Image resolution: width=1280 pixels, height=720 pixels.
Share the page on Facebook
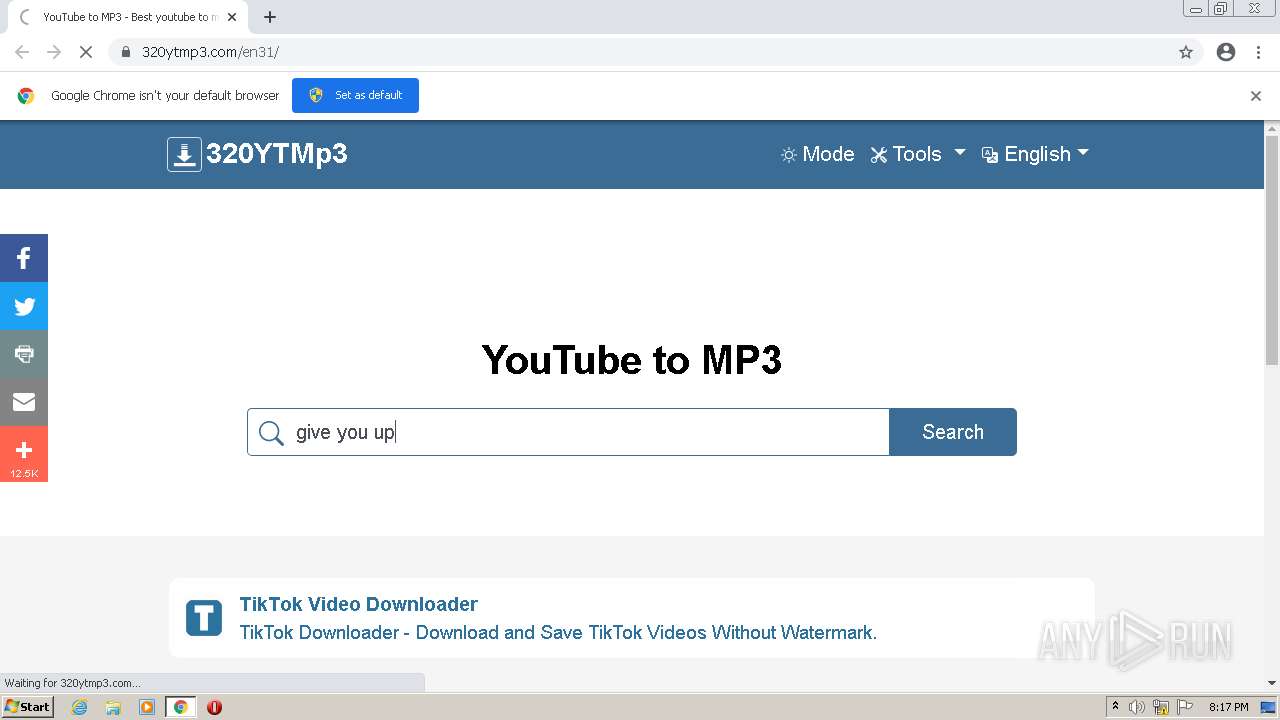coord(24,258)
